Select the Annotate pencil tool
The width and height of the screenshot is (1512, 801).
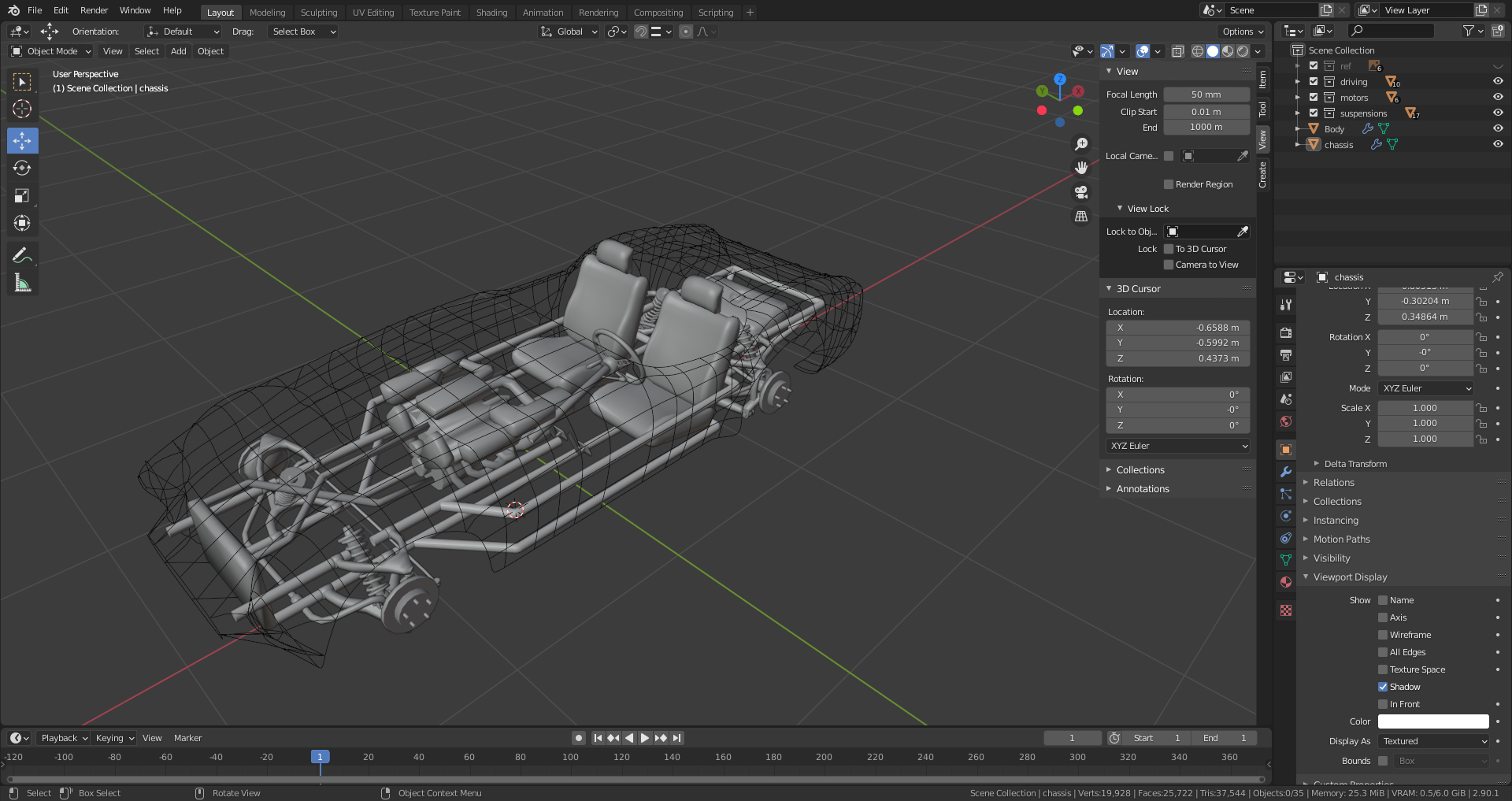22,255
